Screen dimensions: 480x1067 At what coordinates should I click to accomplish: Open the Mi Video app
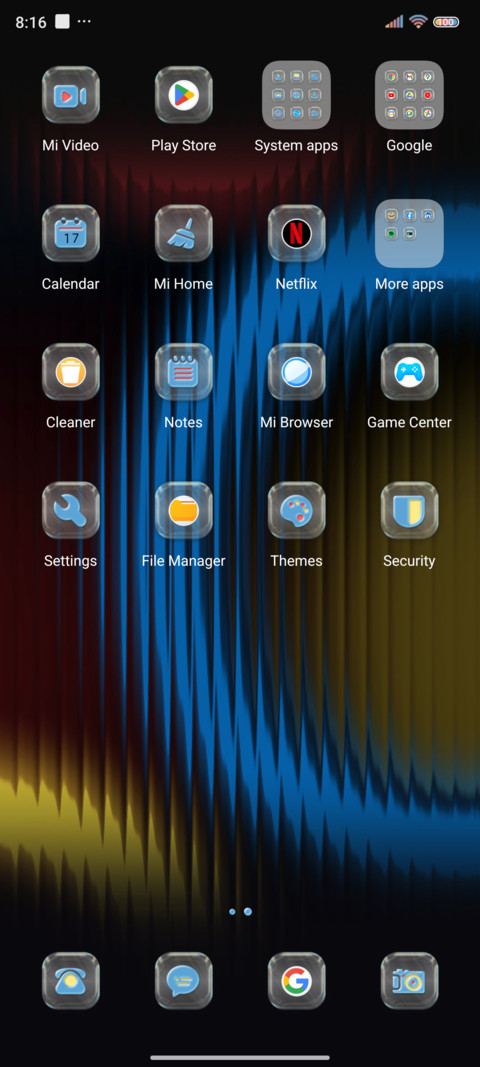(70, 95)
